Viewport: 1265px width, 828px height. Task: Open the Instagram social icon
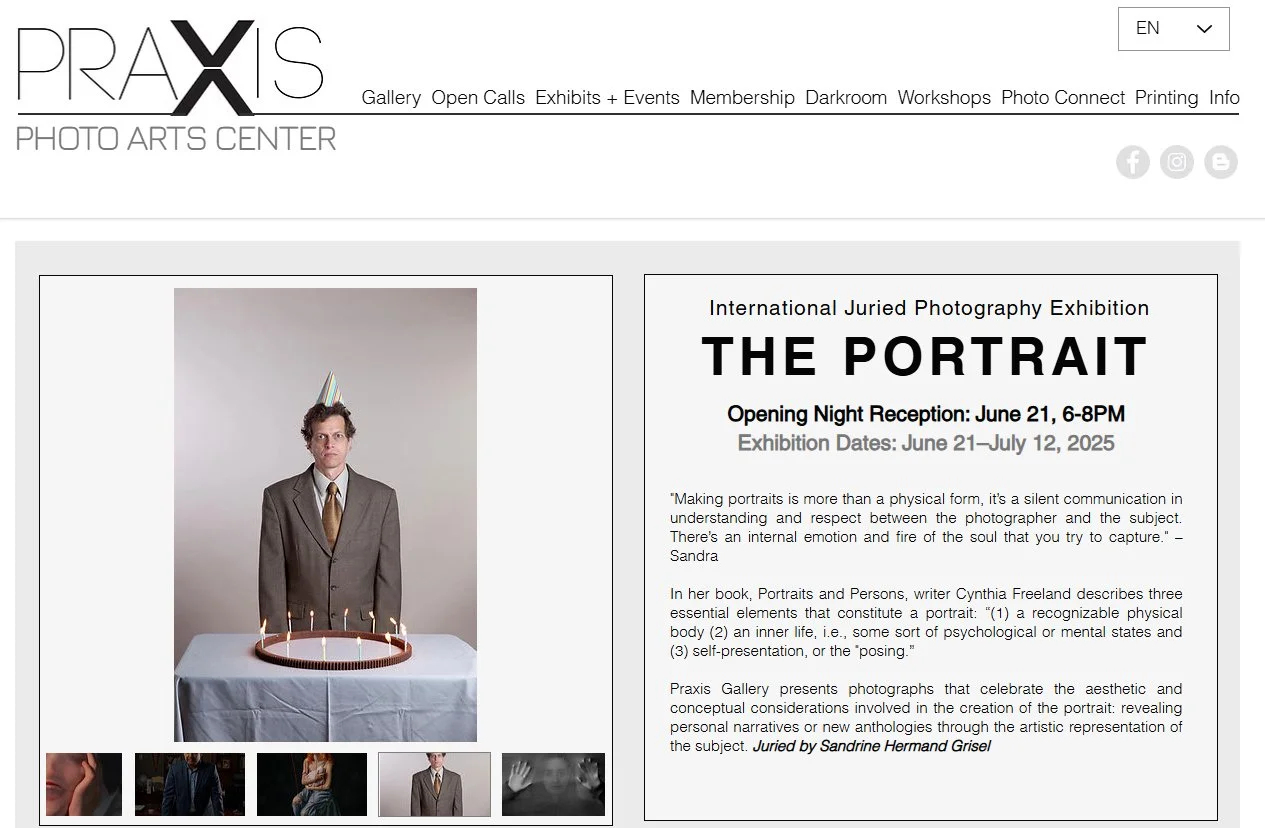pyautogui.click(x=1177, y=162)
